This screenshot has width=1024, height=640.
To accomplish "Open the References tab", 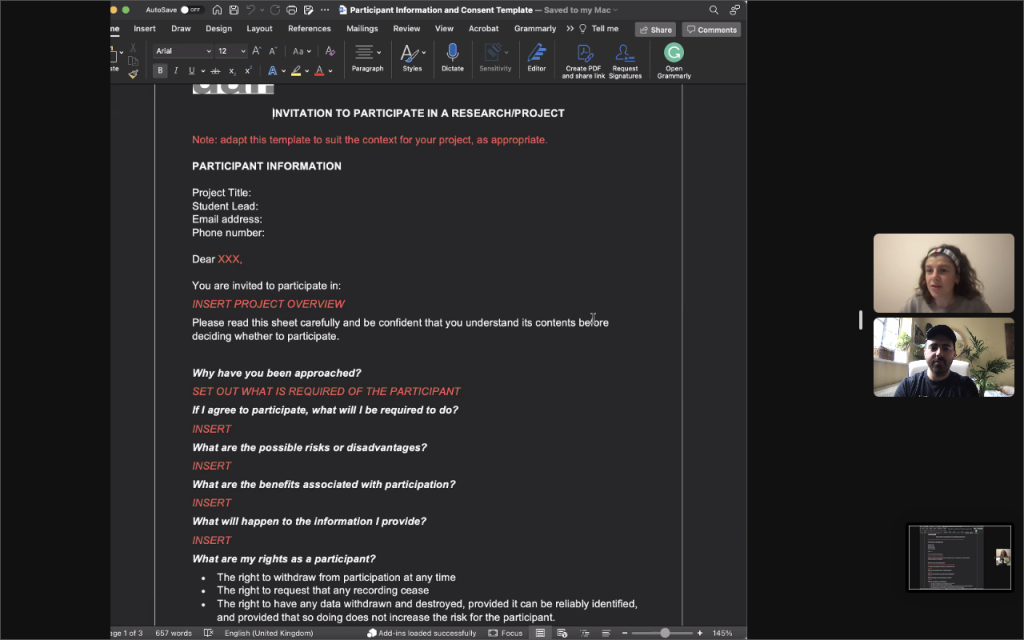I will click(310, 29).
